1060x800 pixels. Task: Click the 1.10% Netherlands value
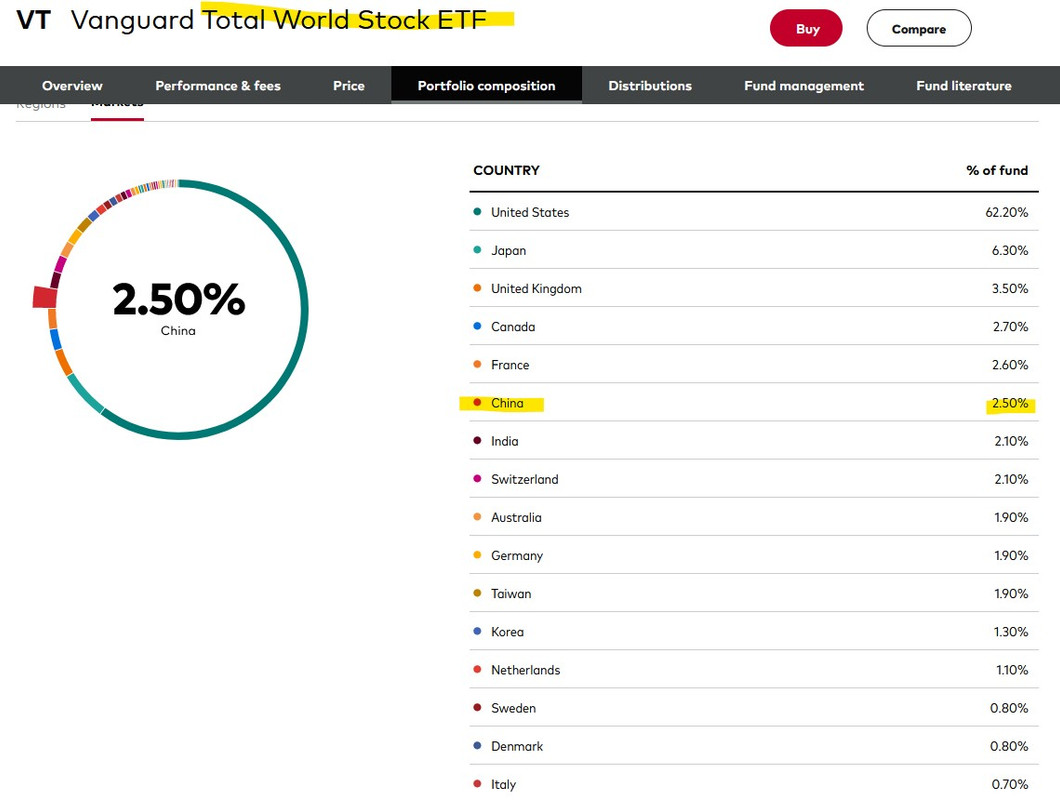pos(1012,670)
